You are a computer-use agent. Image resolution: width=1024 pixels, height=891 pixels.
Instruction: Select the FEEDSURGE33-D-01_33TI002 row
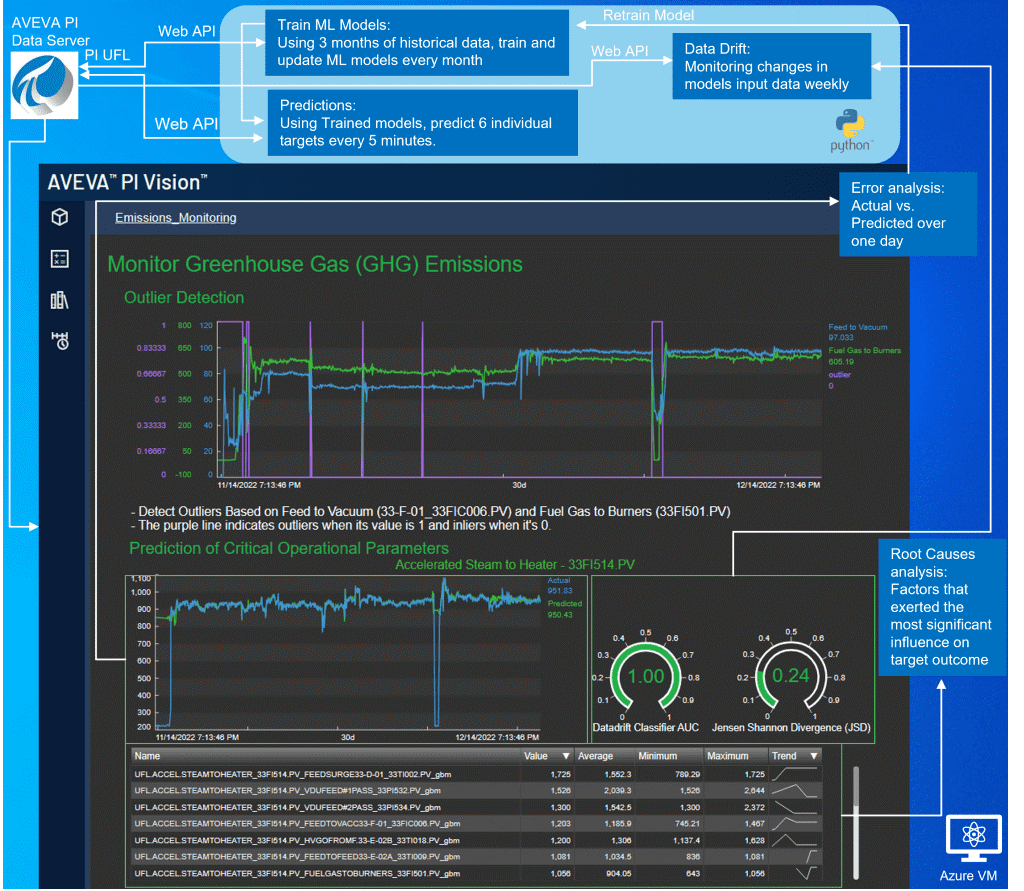(475, 774)
